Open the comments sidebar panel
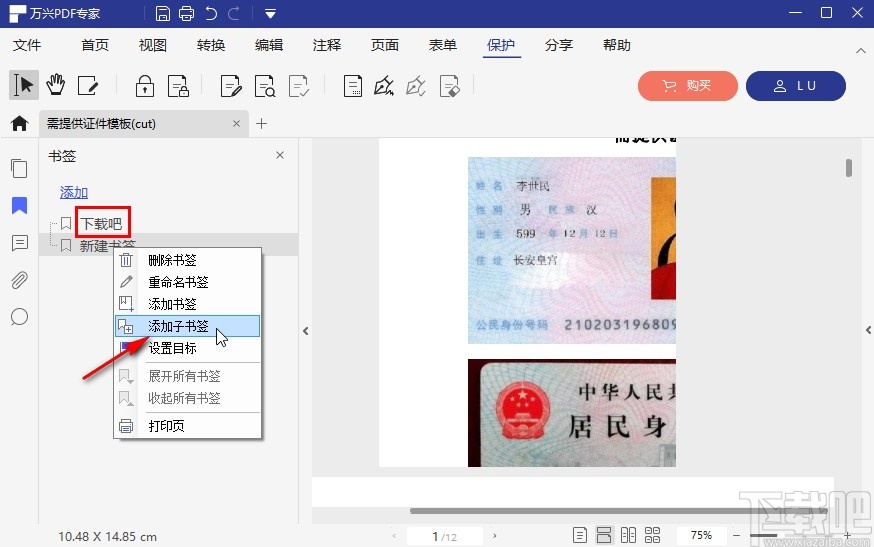874x547 pixels. (20, 243)
